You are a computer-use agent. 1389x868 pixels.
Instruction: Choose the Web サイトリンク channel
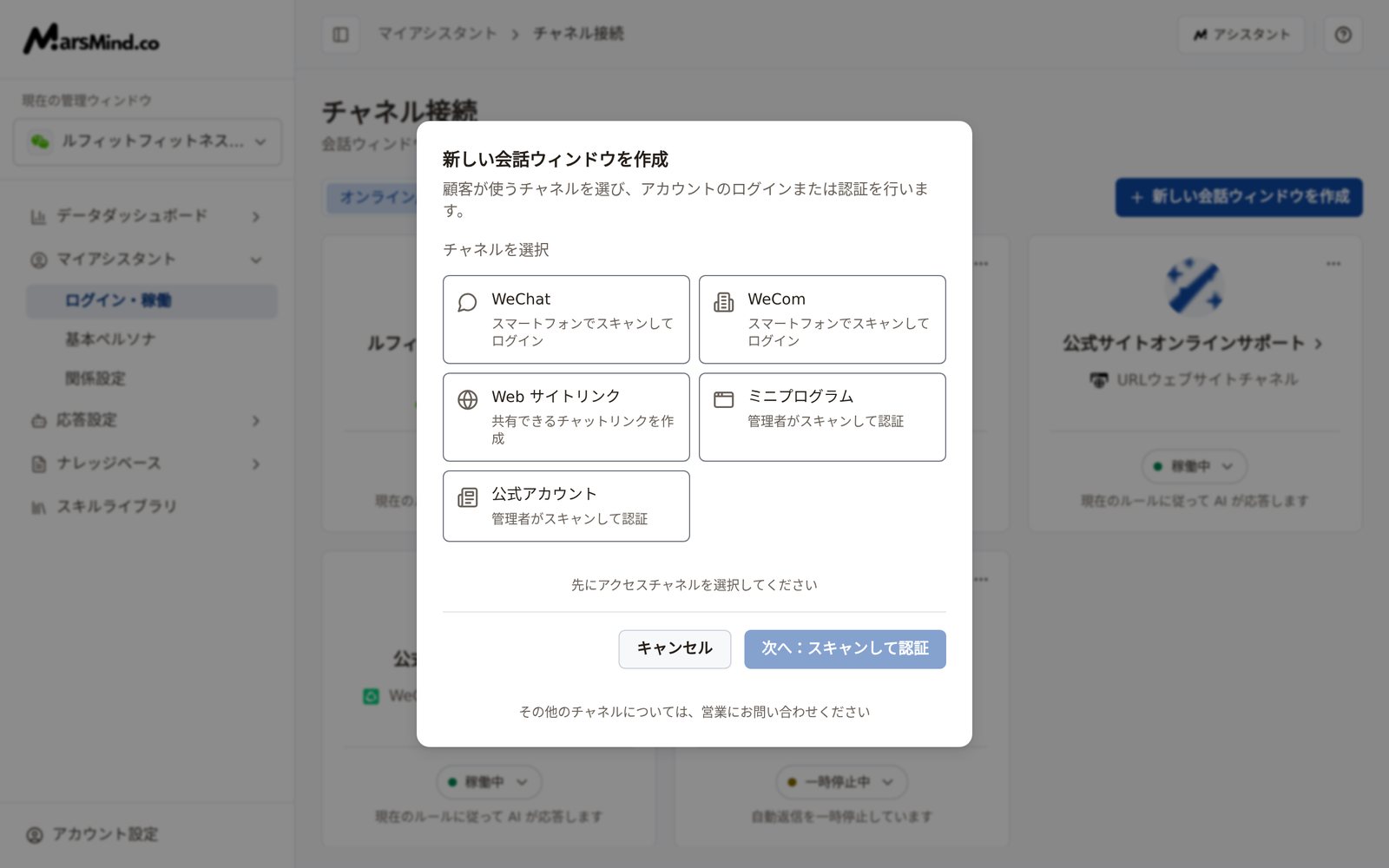click(566, 417)
